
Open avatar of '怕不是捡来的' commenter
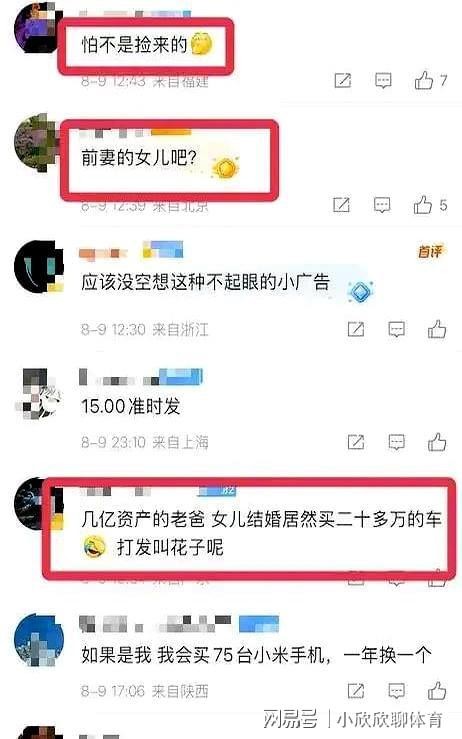37,26
